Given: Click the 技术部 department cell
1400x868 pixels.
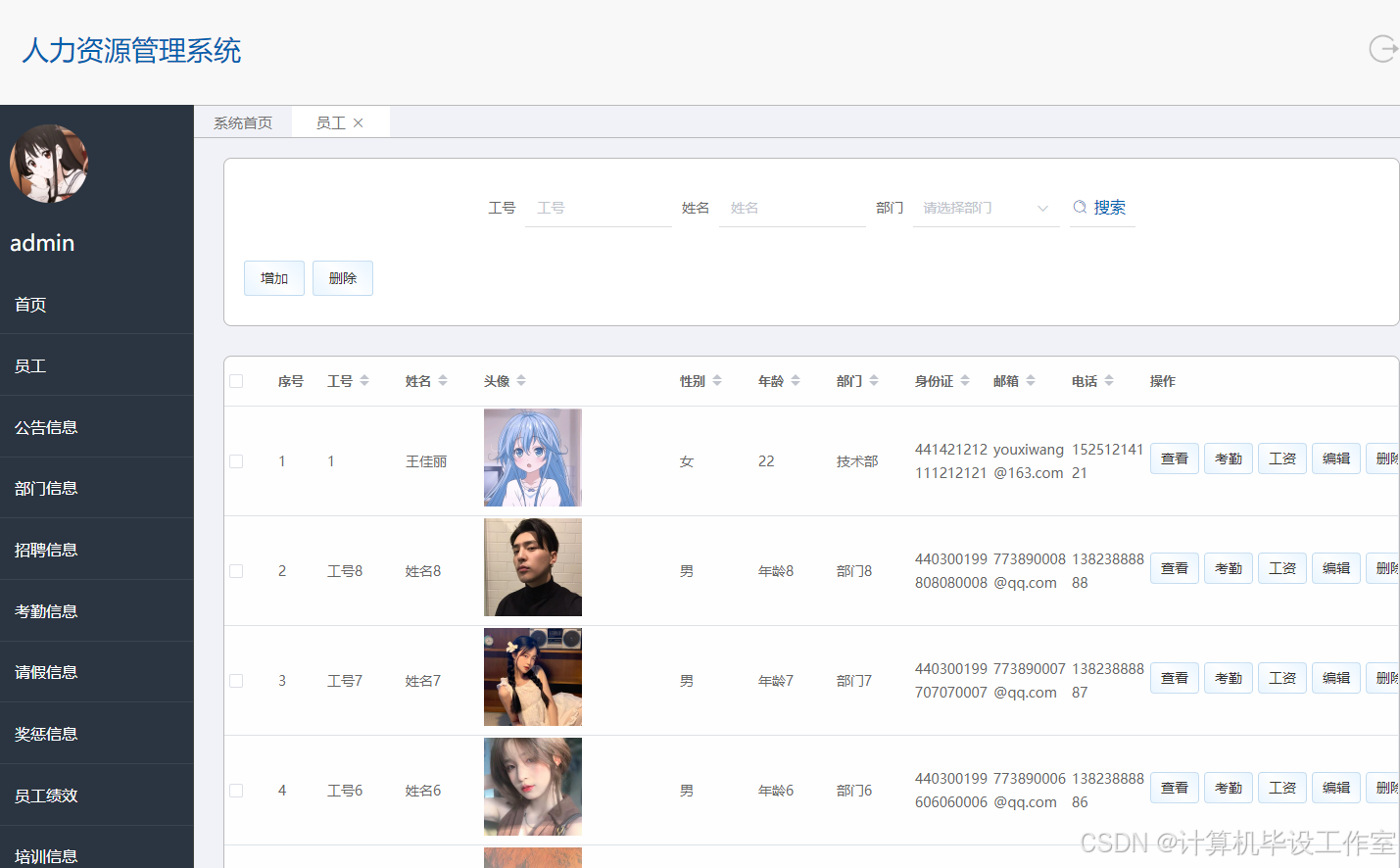Looking at the screenshot, I should pyautogui.click(x=857, y=461).
